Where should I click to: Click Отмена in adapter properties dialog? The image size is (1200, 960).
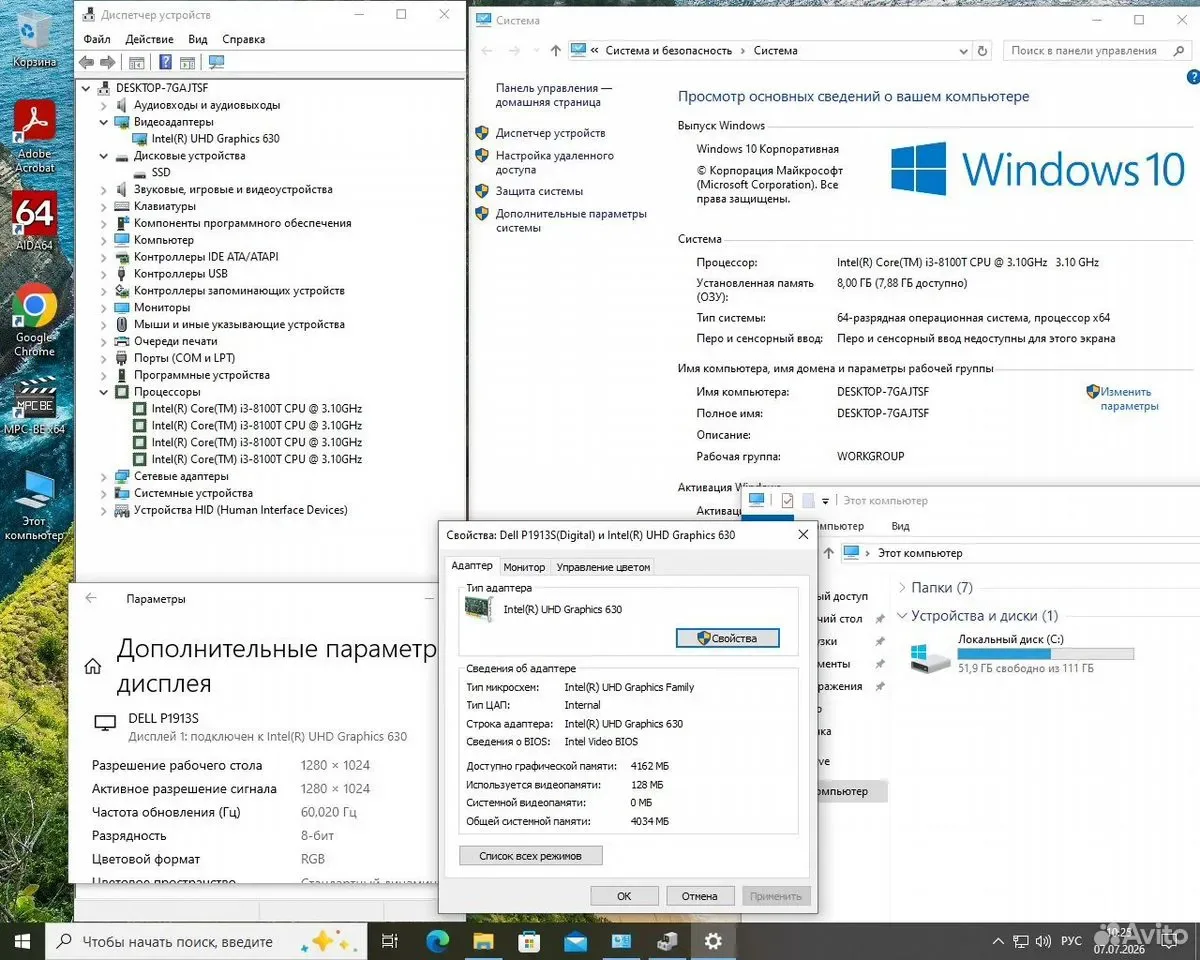(700, 896)
